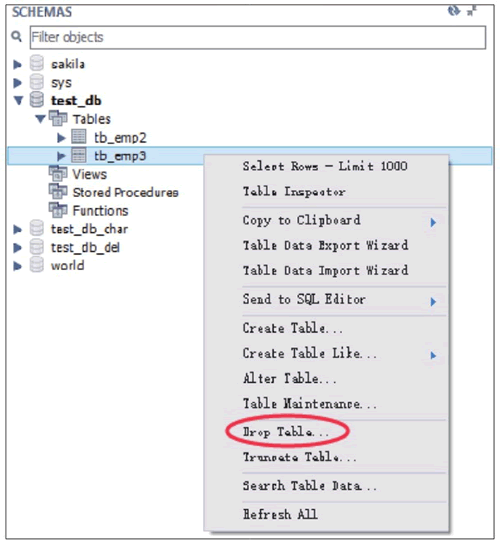This screenshot has height=545, width=500.
Task: Select the Functions node label
Action: pyautogui.click(x=100, y=211)
